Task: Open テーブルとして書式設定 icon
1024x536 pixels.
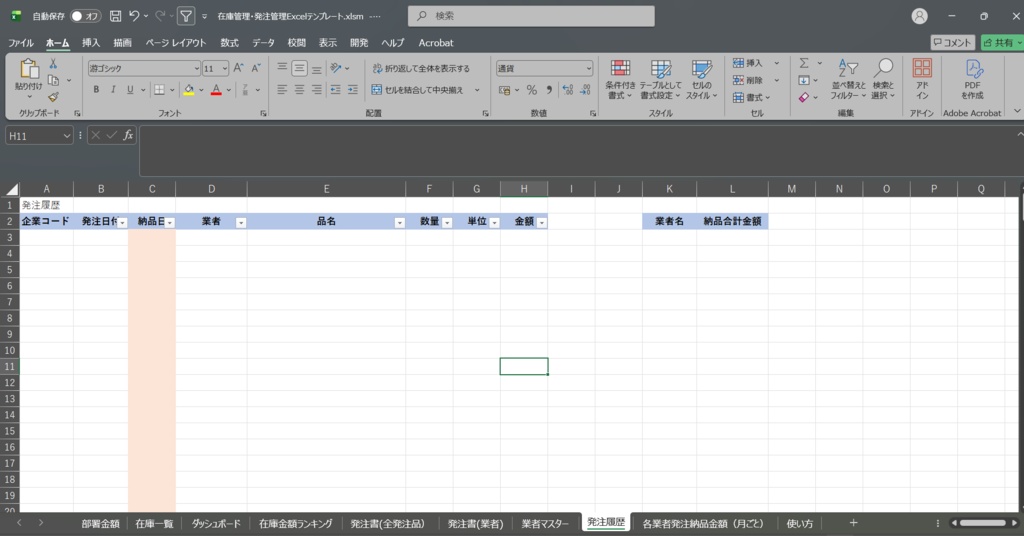Action: [x=660, y=80]
